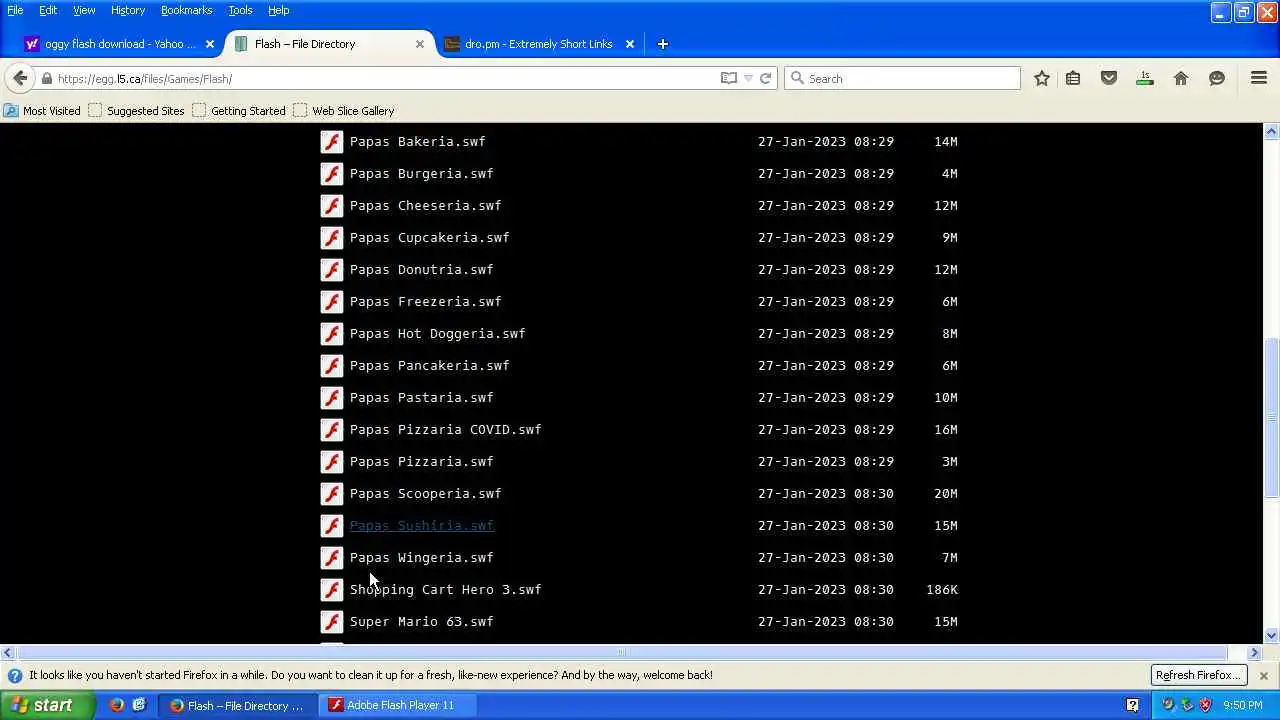Click the Flash – File Directory taskbar button
The width and height of the screenshot is (1280, 720).
click(x=240, y=705)
